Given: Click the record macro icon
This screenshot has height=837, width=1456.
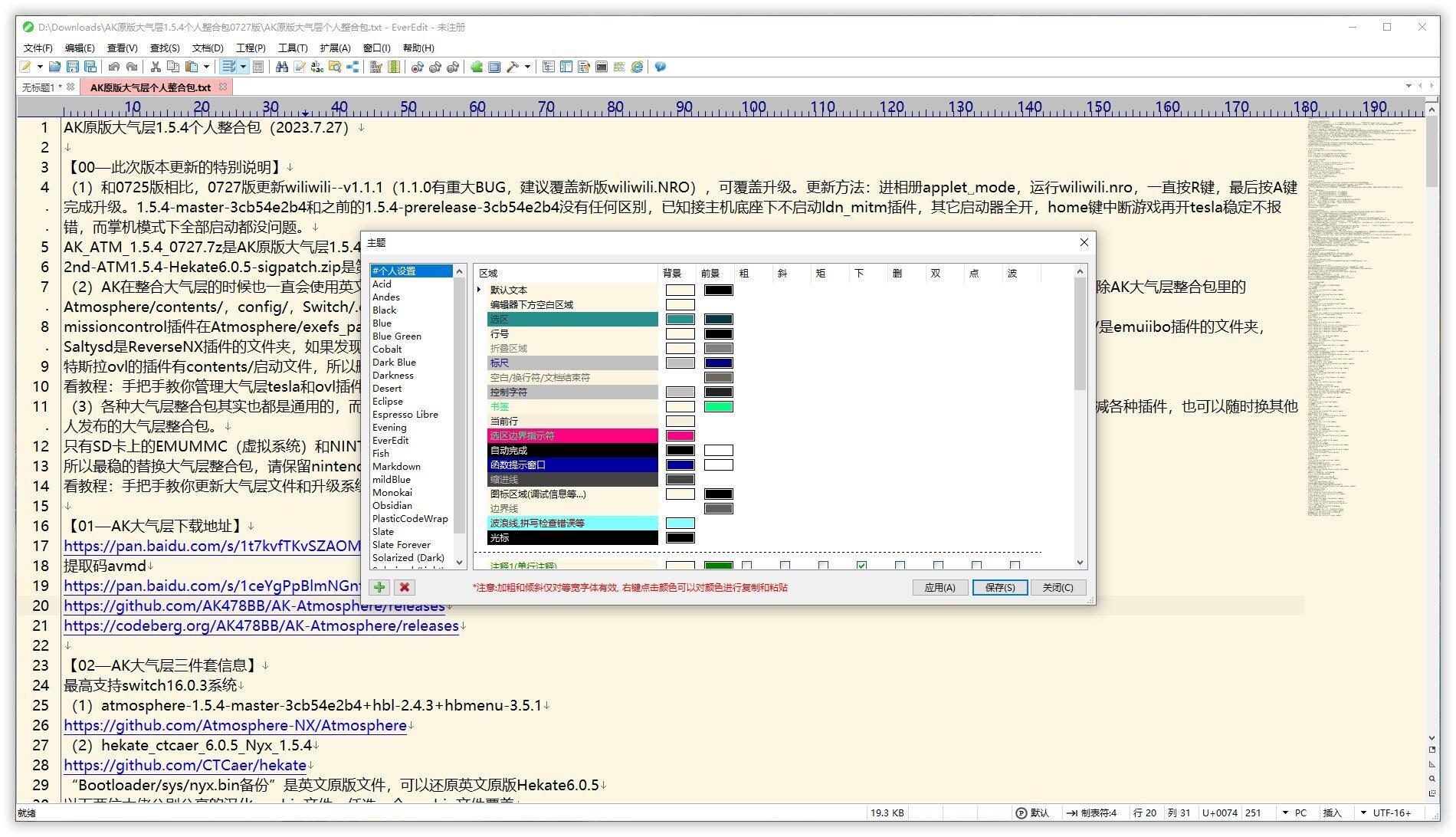Looking at the screenshot, I should click(x=417, y=67).
